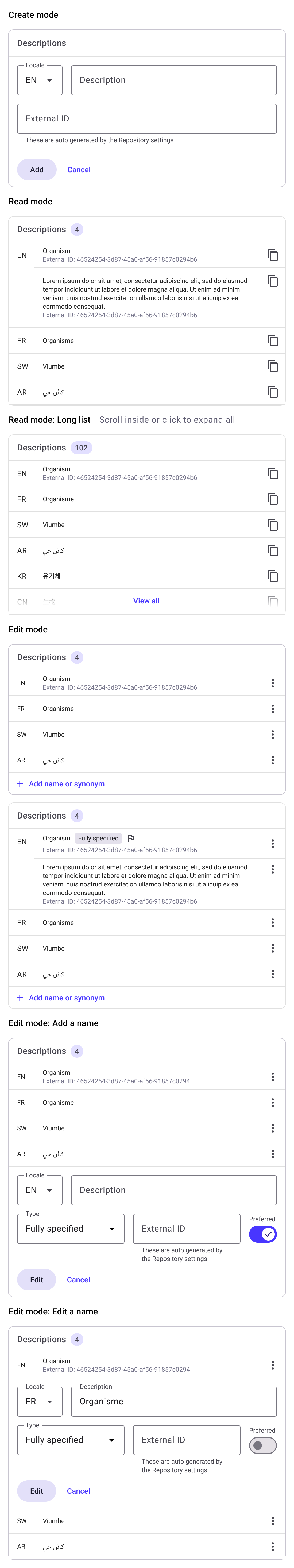The width and height of the screenshot is (294, 1568).
Task: Copy the FR Organisme entry in Long list section
Action: coord(273,500)
